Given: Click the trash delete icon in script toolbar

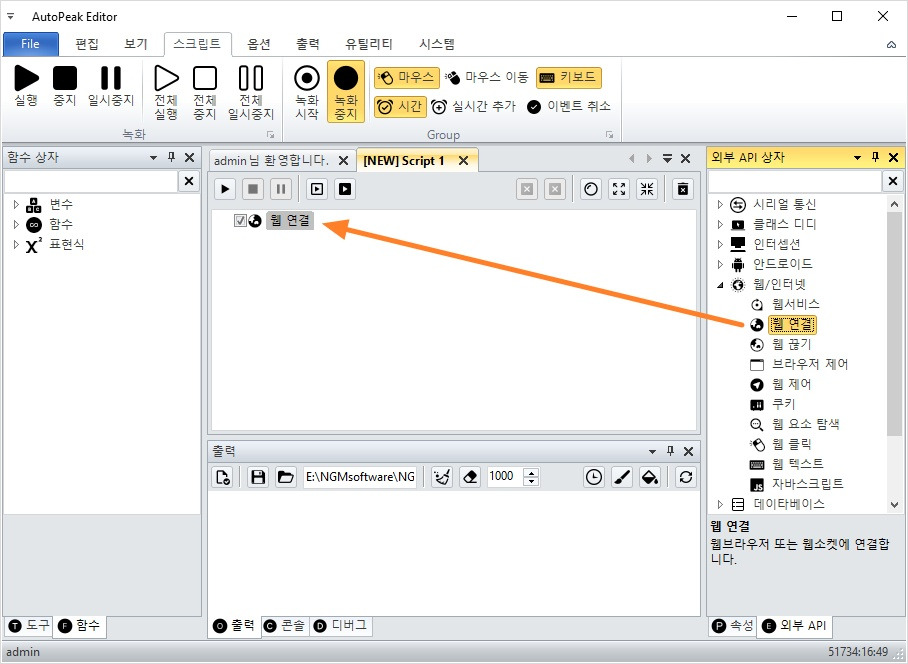Looking at the screenshot, I should pos(683,189).
